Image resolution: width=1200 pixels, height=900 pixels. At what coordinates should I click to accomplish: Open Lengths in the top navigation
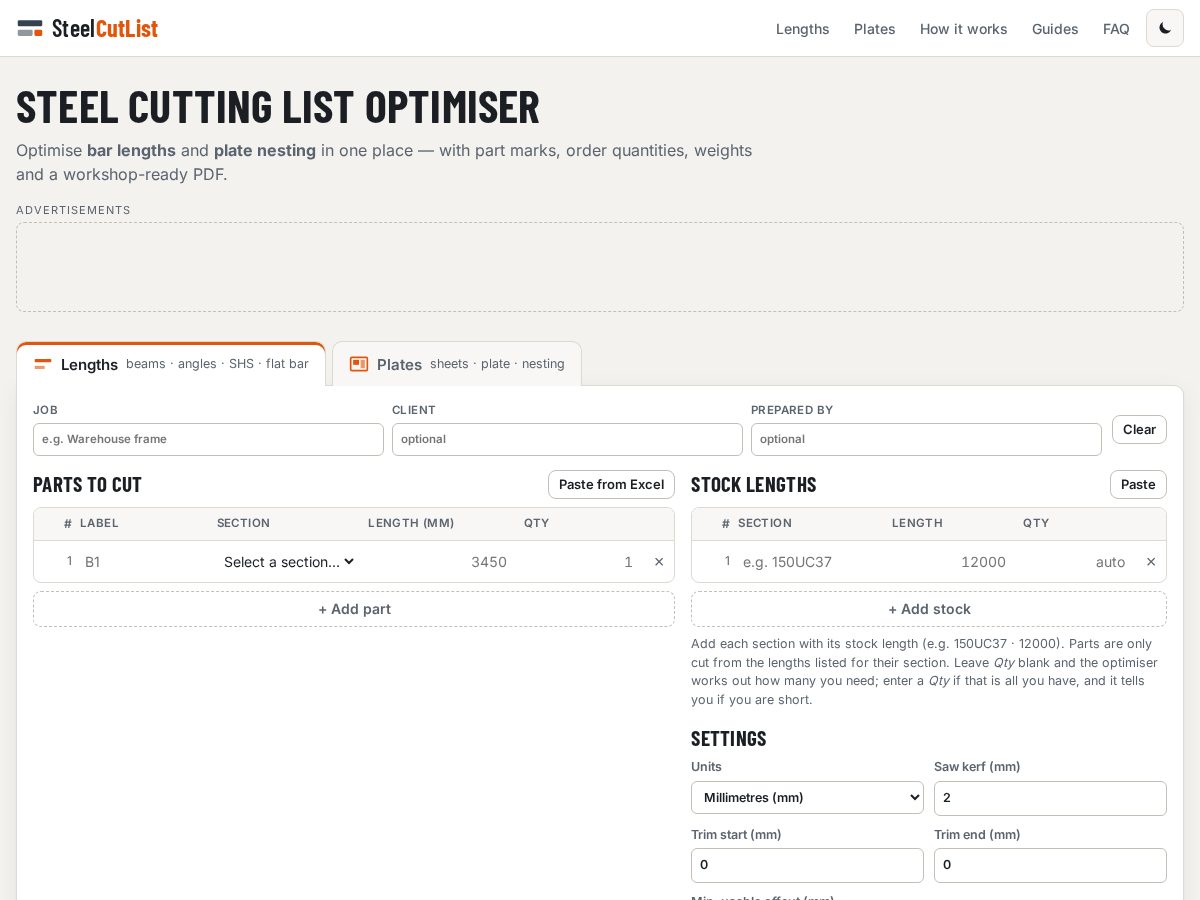click(803, 29)
